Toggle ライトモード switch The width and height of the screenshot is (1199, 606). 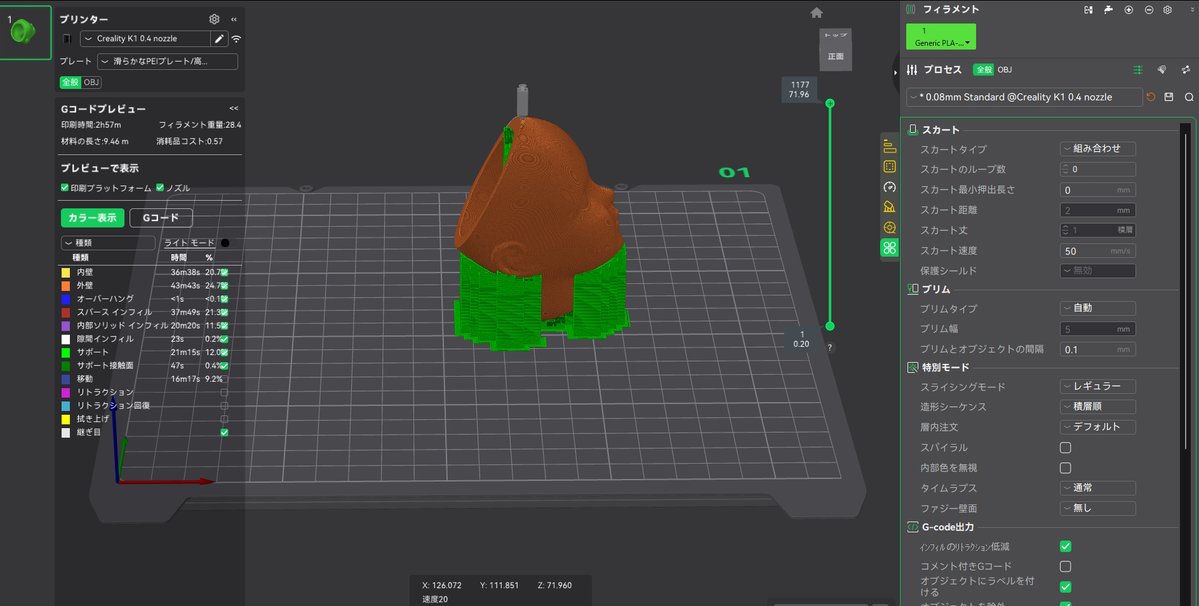tap(225, 243)
